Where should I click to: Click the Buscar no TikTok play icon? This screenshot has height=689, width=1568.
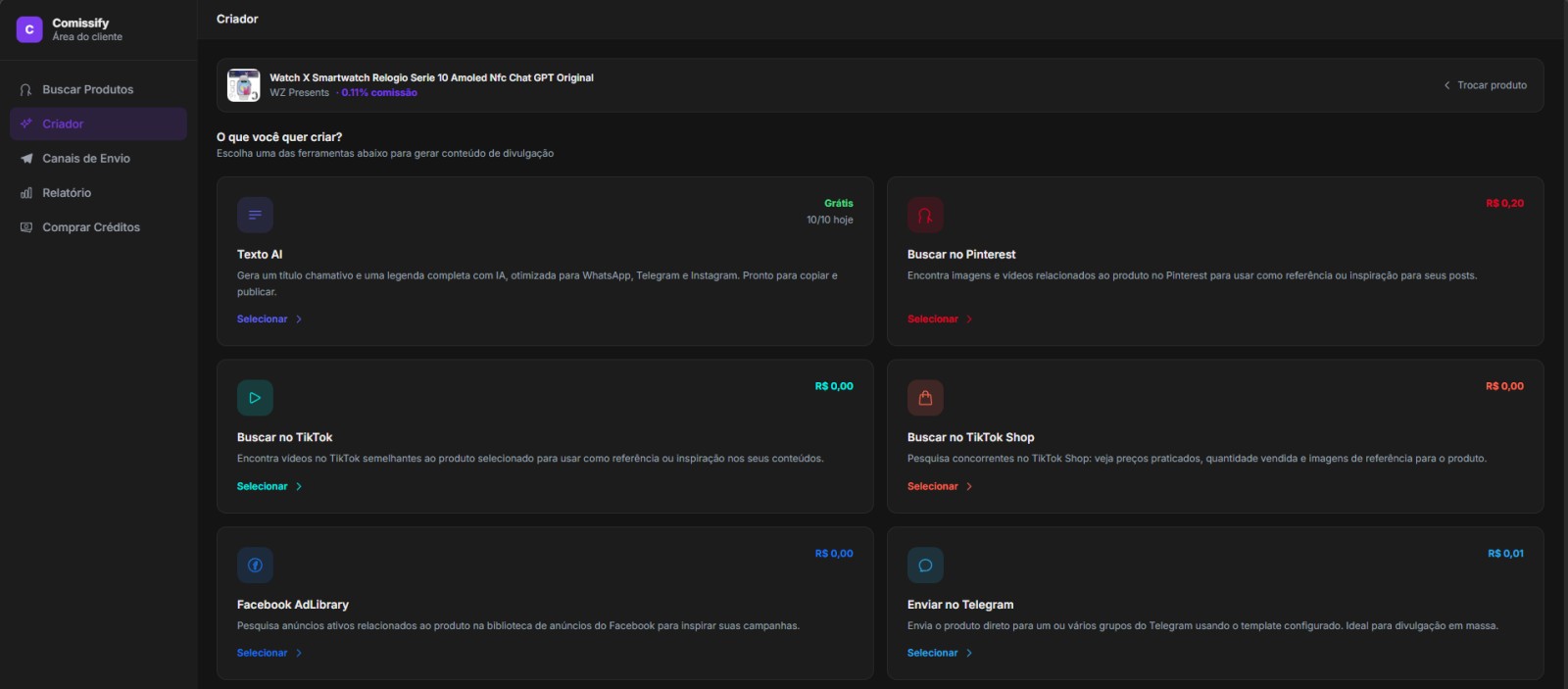coord(255,398)
